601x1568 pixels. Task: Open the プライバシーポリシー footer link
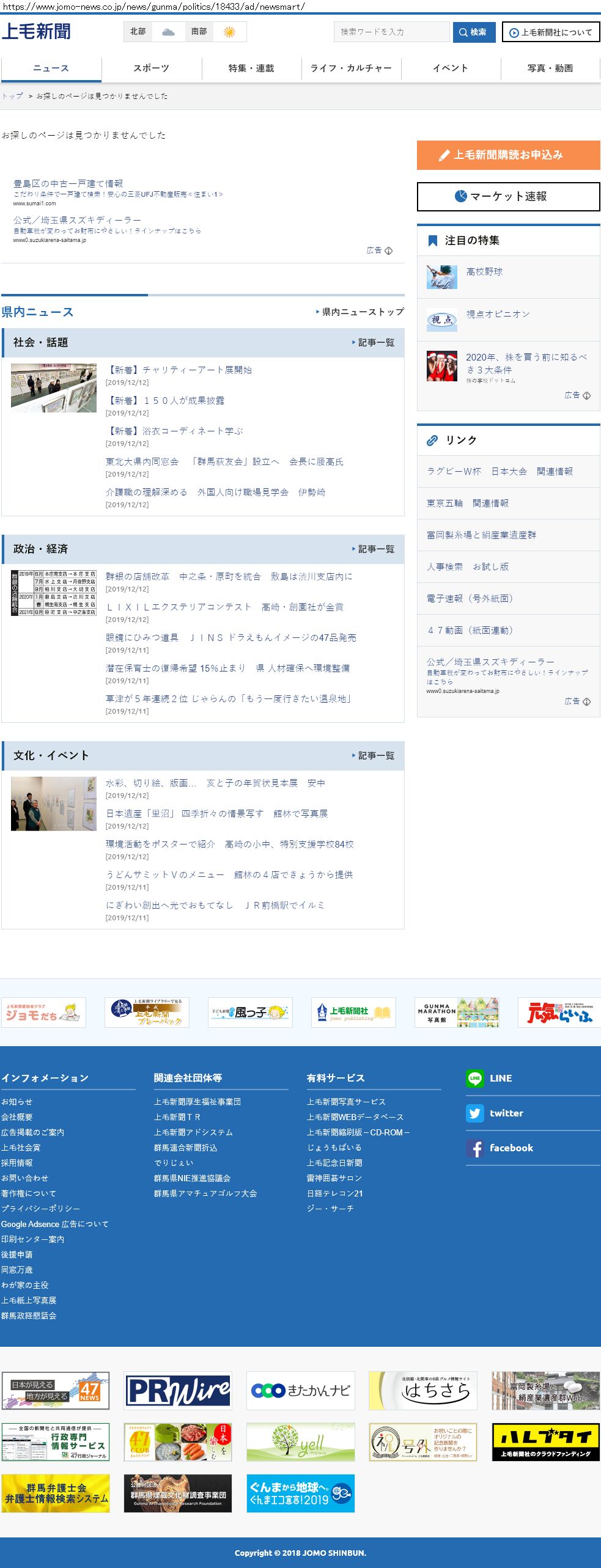click(x=40, y=1209)
